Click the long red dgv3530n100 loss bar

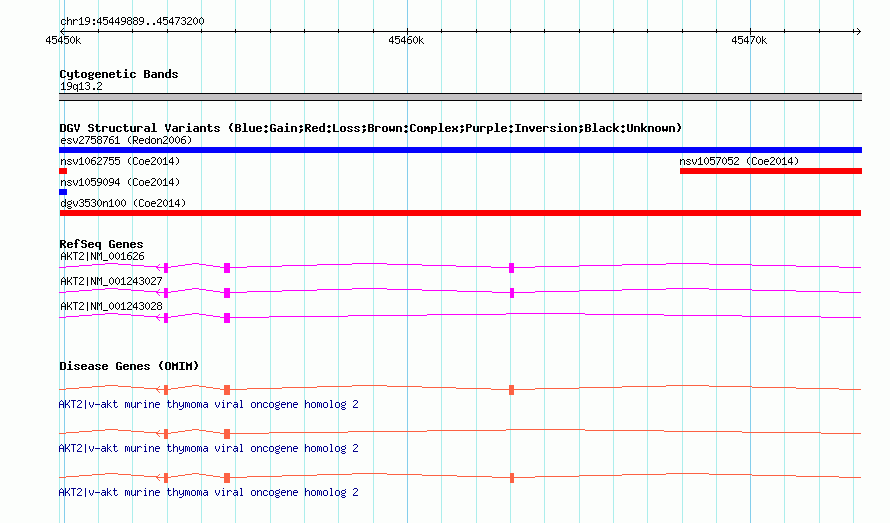[460, 213]
